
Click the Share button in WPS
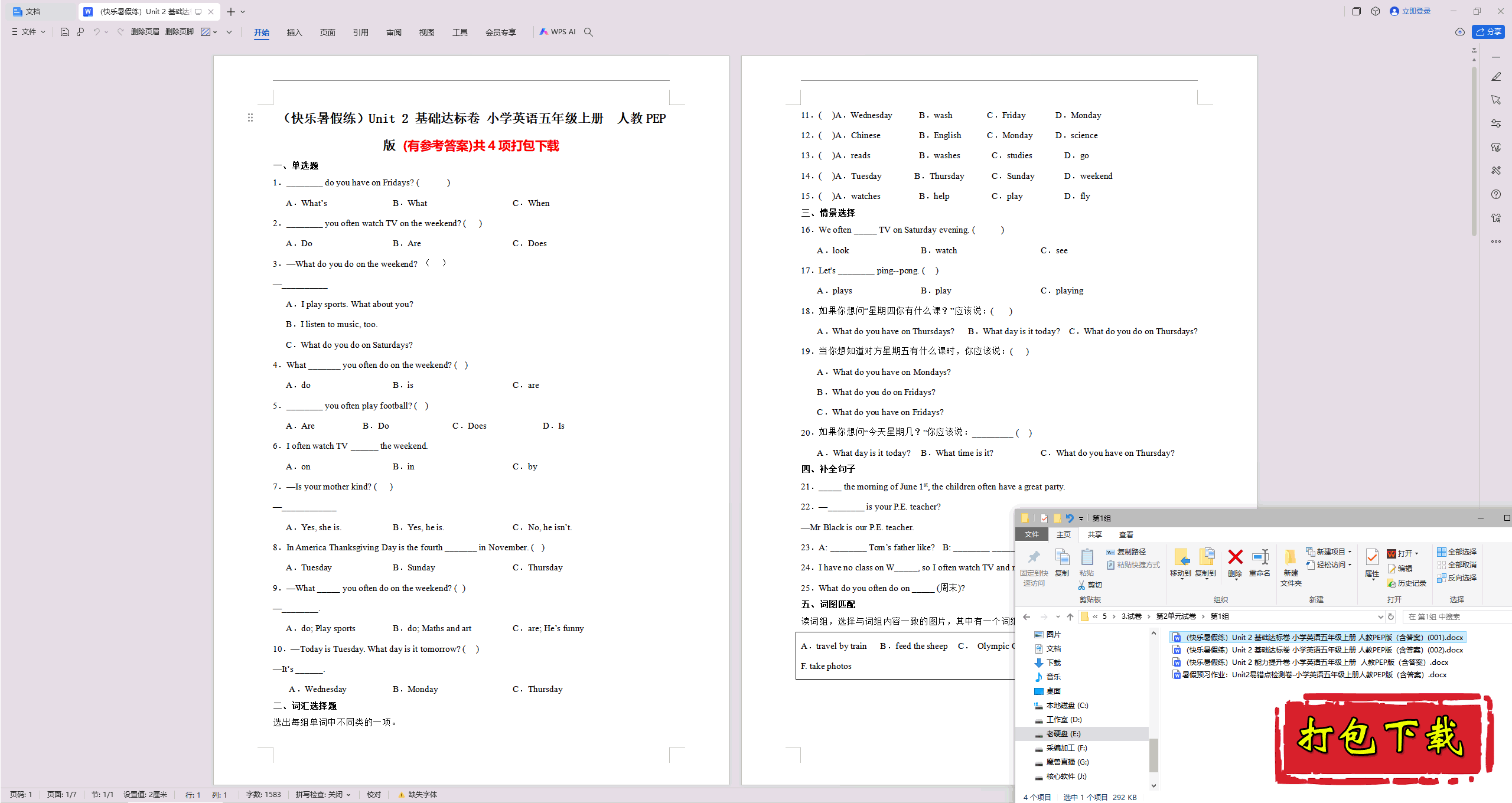pos(1488,32)
